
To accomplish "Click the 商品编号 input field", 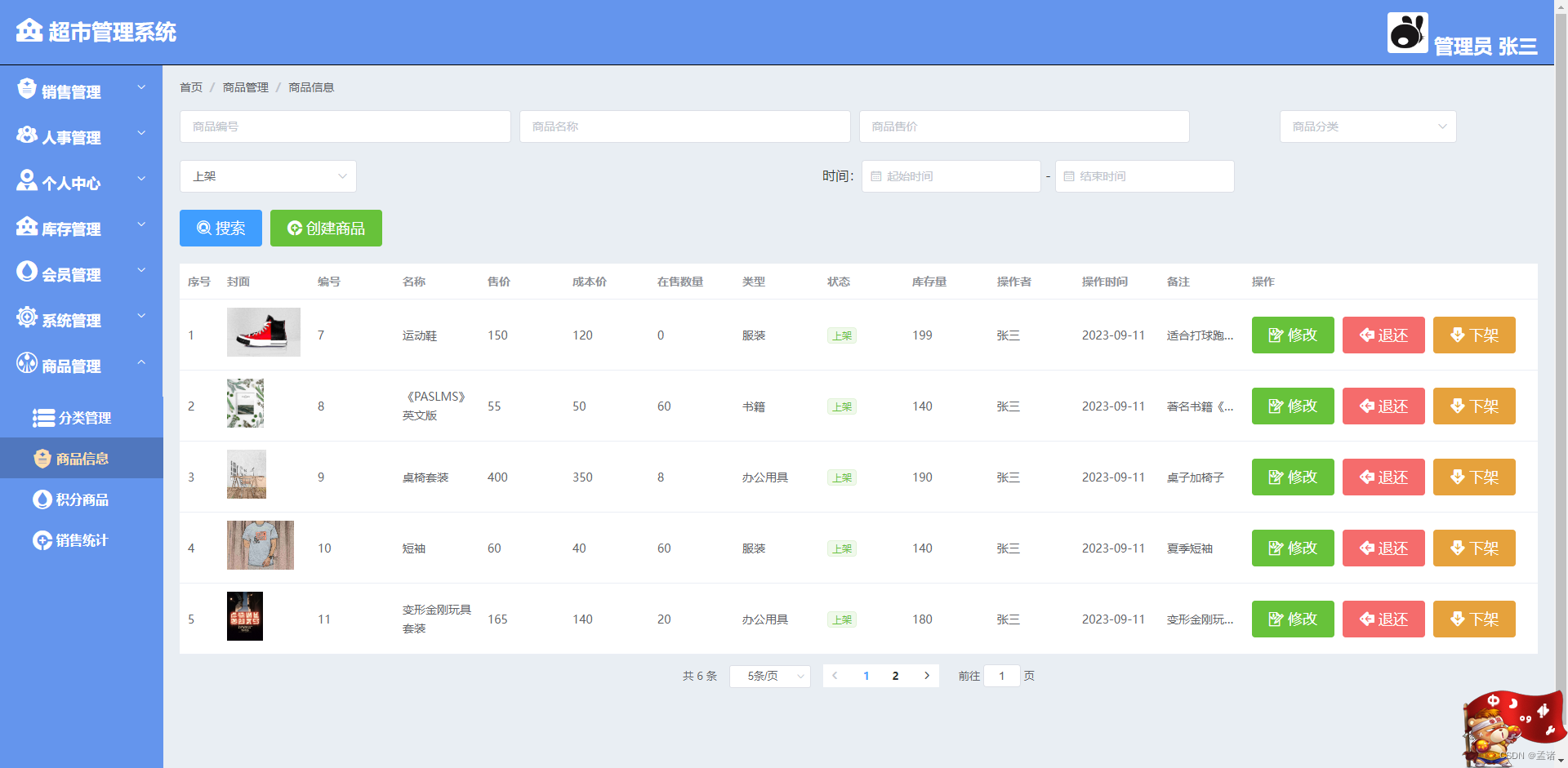I will pyautogui.click(x=345, y=127).
